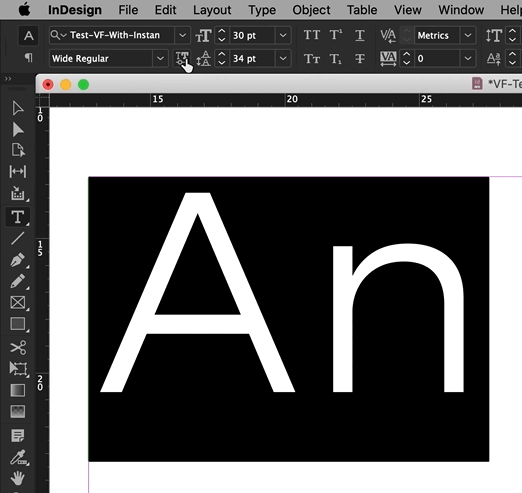Toggle Small Caps formatting
Viewport: 522px width, 493px height.
coord(312,59)
